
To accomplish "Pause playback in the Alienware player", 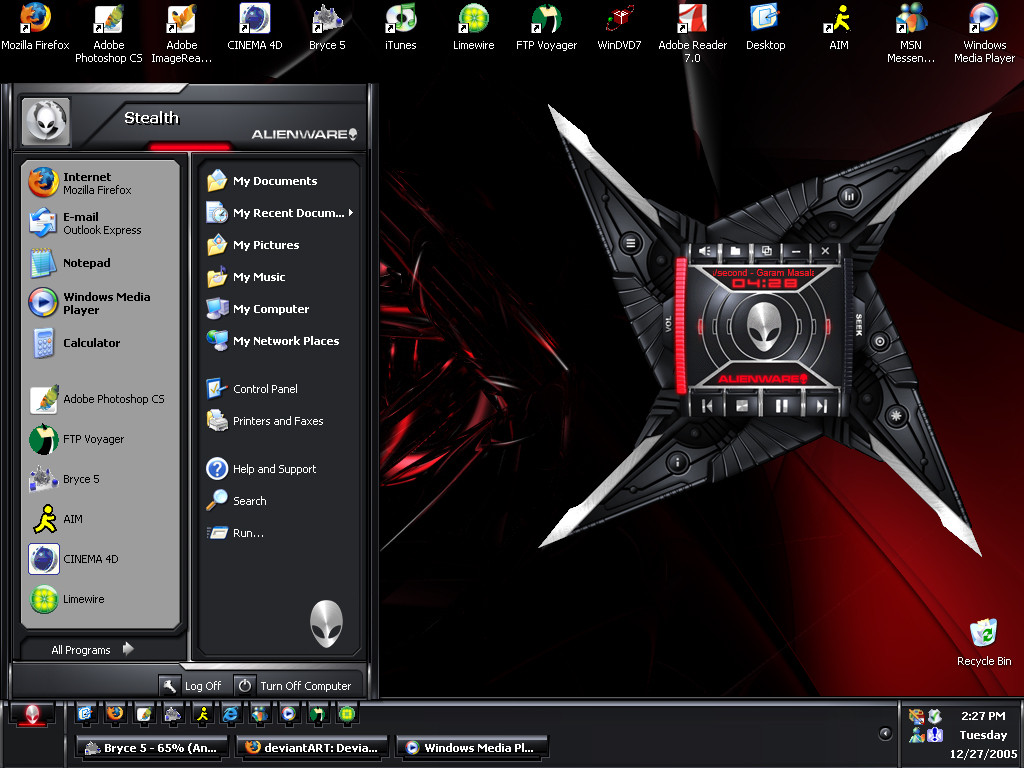I will (x=781, y=406).
